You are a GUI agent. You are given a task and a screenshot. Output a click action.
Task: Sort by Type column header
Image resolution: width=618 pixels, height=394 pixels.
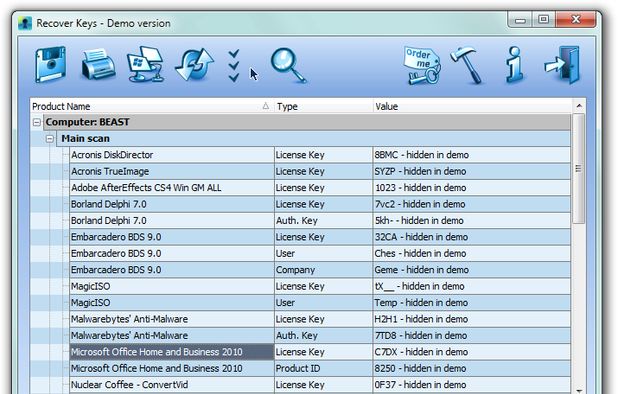point(323,106)
